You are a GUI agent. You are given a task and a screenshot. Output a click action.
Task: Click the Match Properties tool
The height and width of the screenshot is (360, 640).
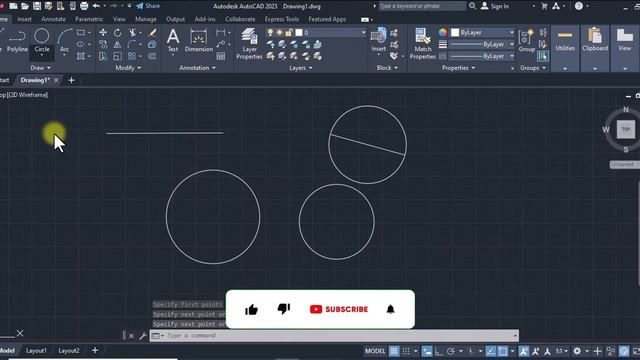point(423,44)
